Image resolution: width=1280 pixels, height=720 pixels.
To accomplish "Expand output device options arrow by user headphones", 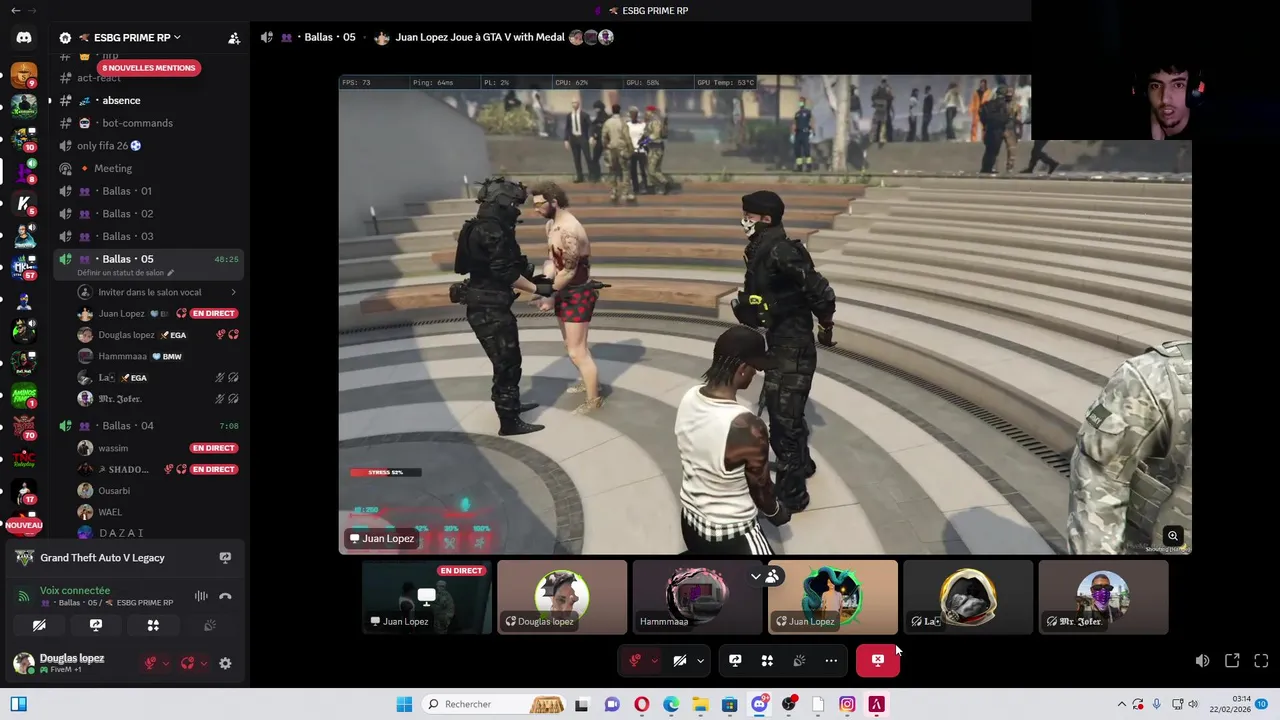I will [x=203, y=663].
